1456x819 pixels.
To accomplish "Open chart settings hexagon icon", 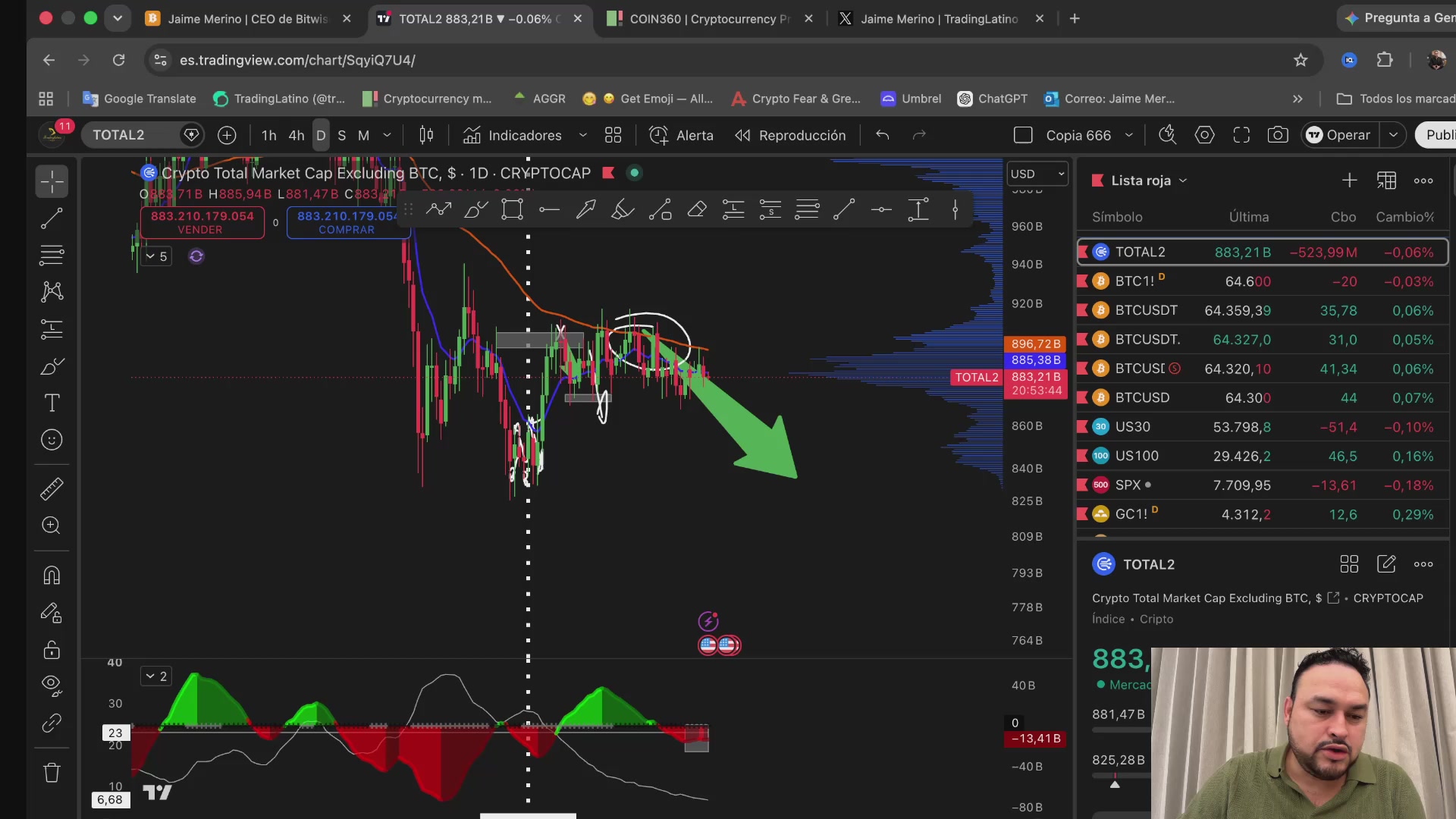I will [1204, 135].
